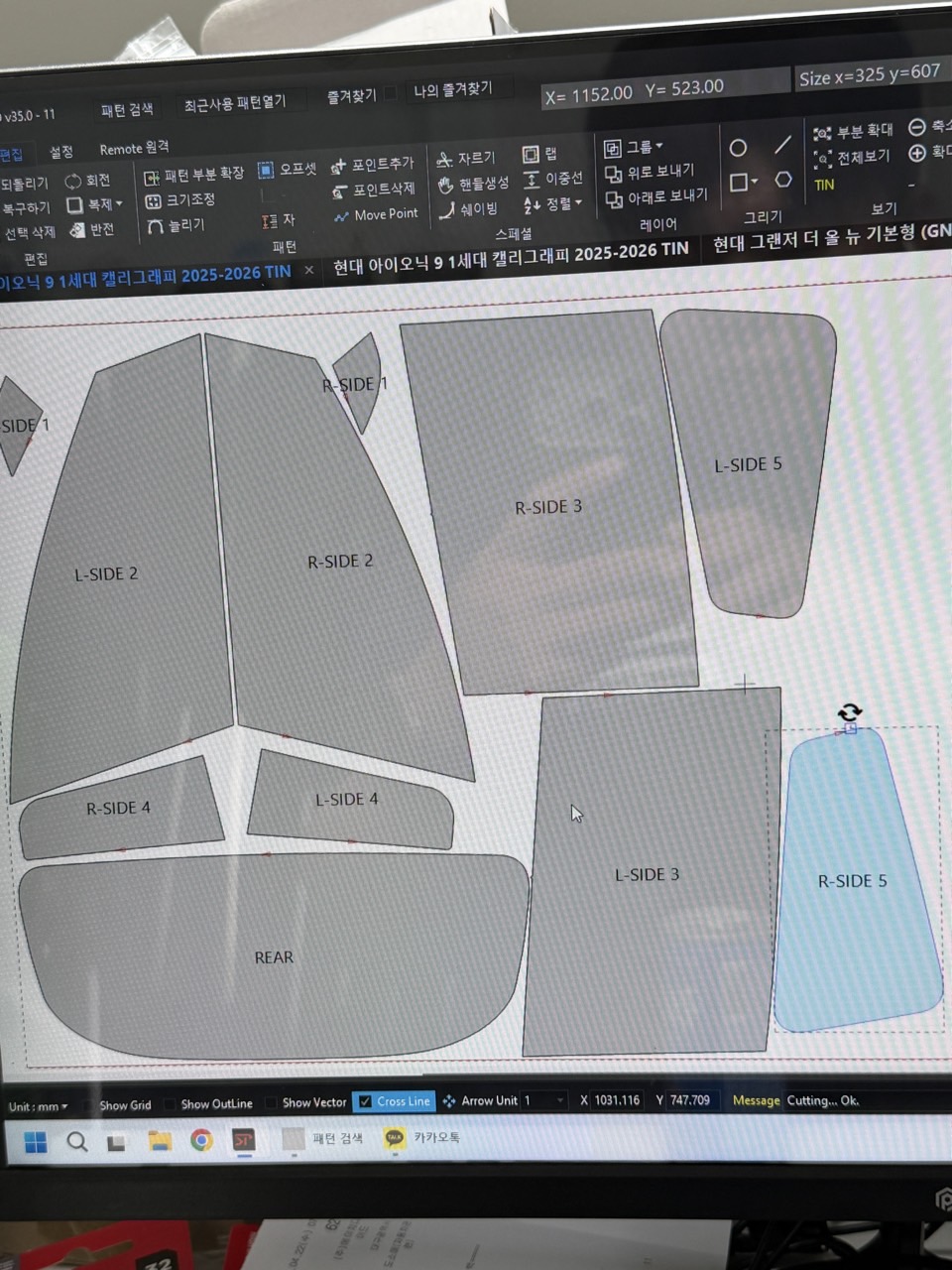Screen dimensions: 952x1270
Task: Toggle the Cross Line checkbox
Action: pos(365,1101)
